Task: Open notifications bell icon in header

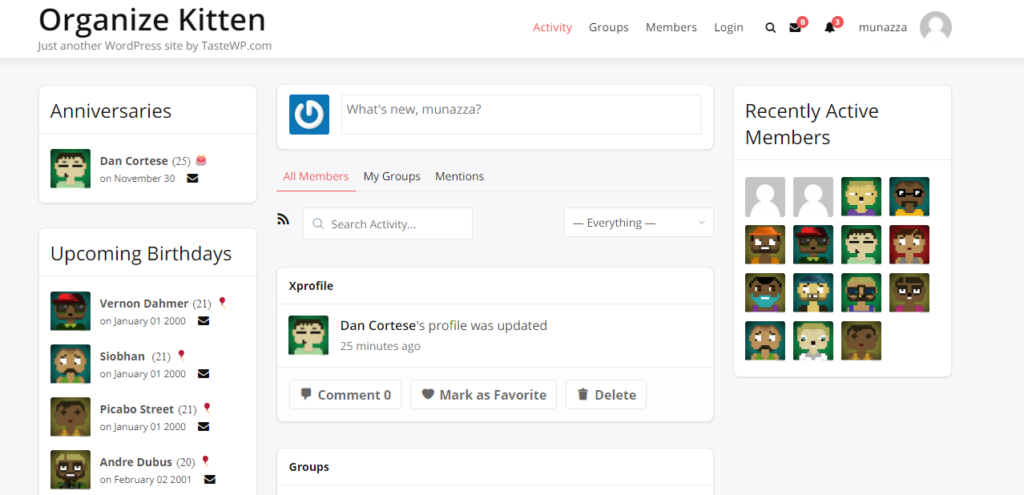Action: [829, 28]
